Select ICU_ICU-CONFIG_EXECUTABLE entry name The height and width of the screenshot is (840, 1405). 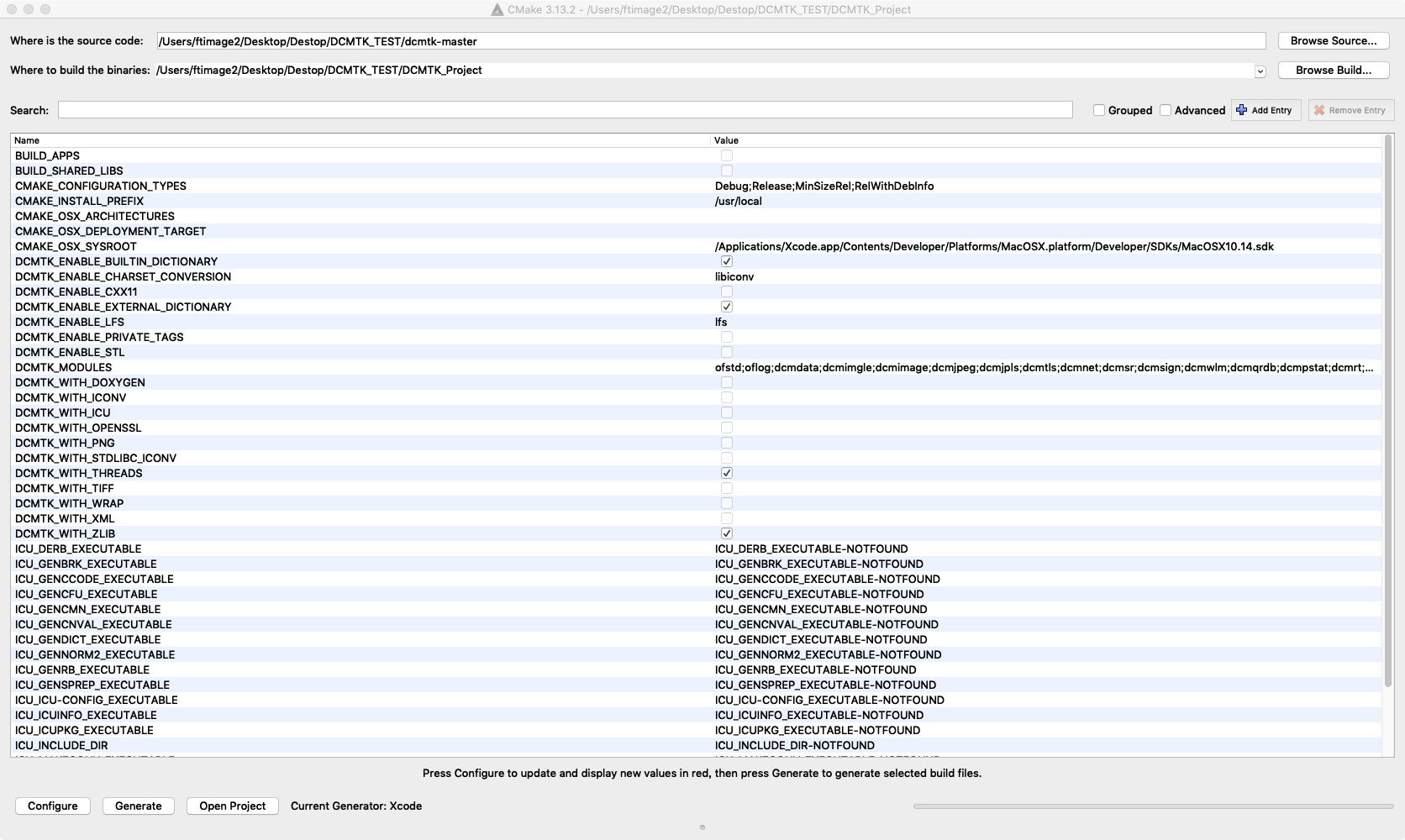pyautogui.click(x=97, y=700)
